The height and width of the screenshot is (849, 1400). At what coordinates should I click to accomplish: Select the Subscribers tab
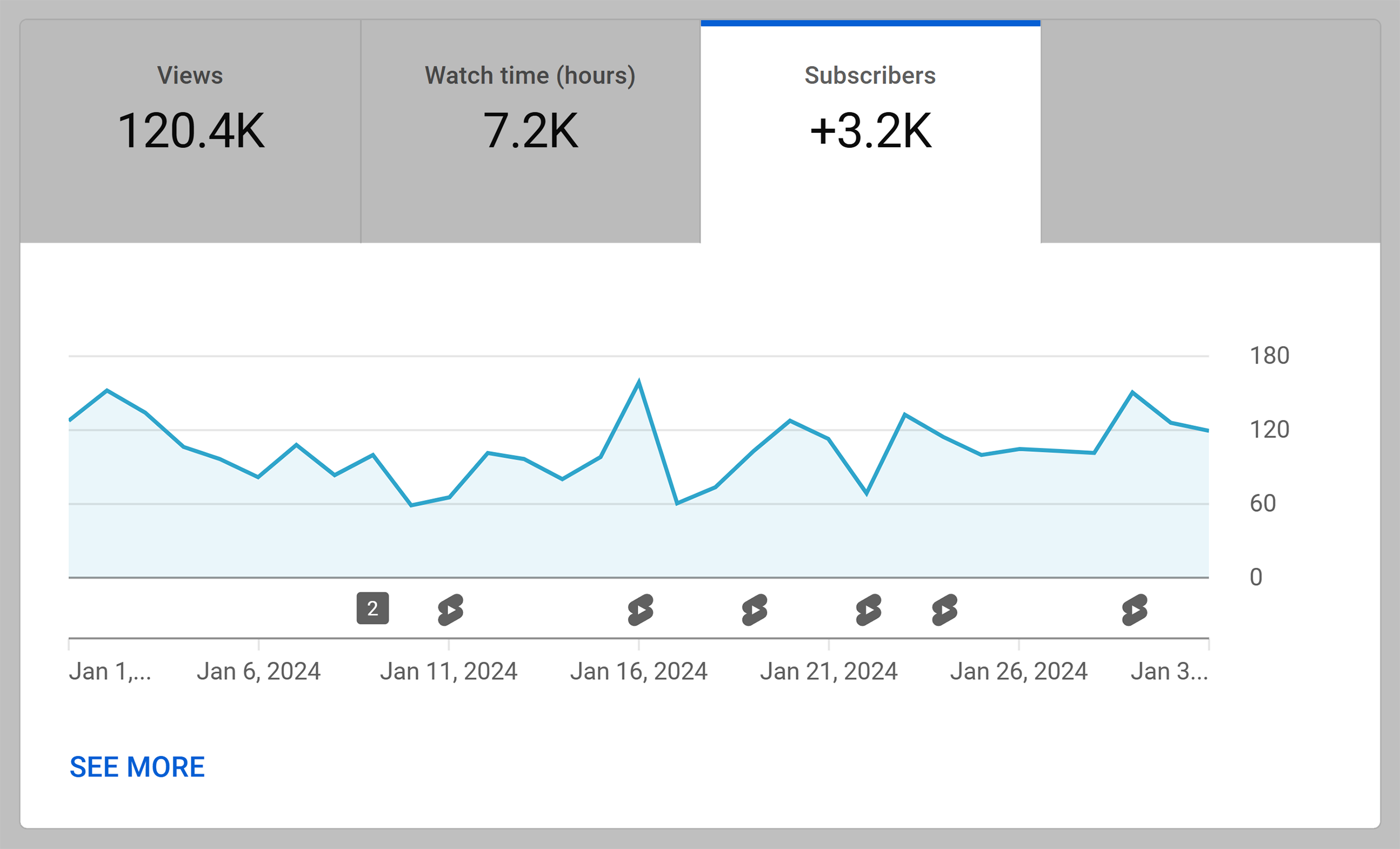tap(870, 132)
